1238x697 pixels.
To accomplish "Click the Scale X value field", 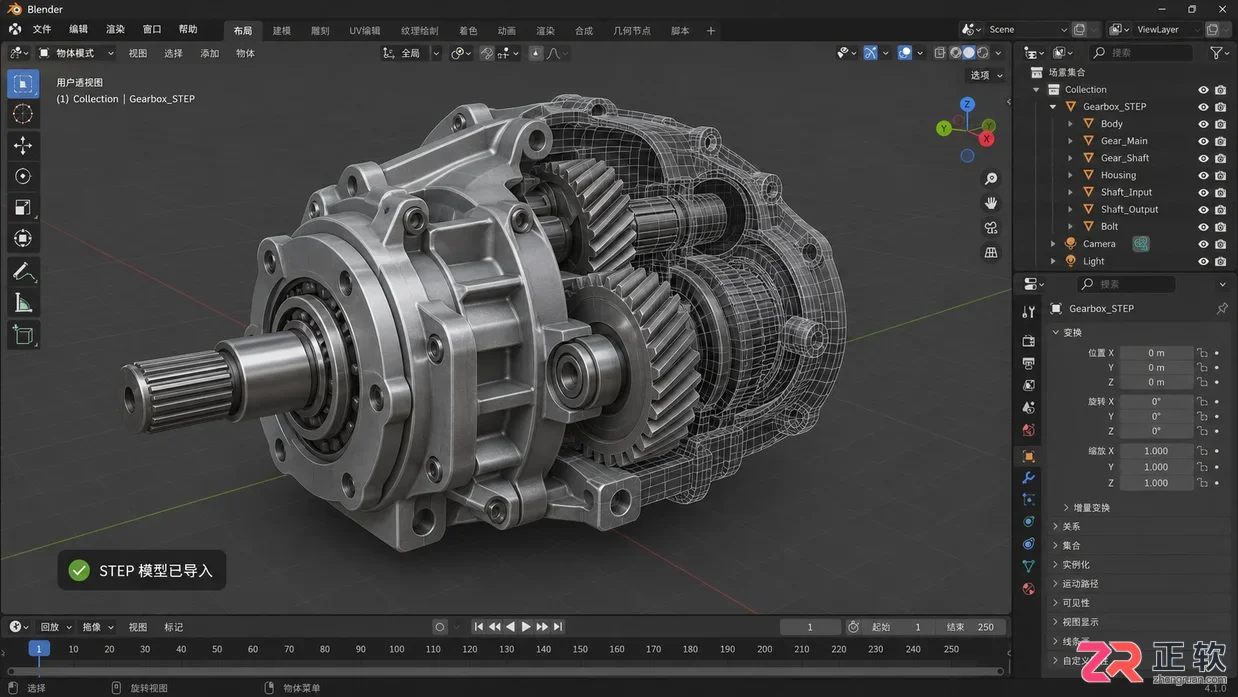I will click(x=1156, y=451).
